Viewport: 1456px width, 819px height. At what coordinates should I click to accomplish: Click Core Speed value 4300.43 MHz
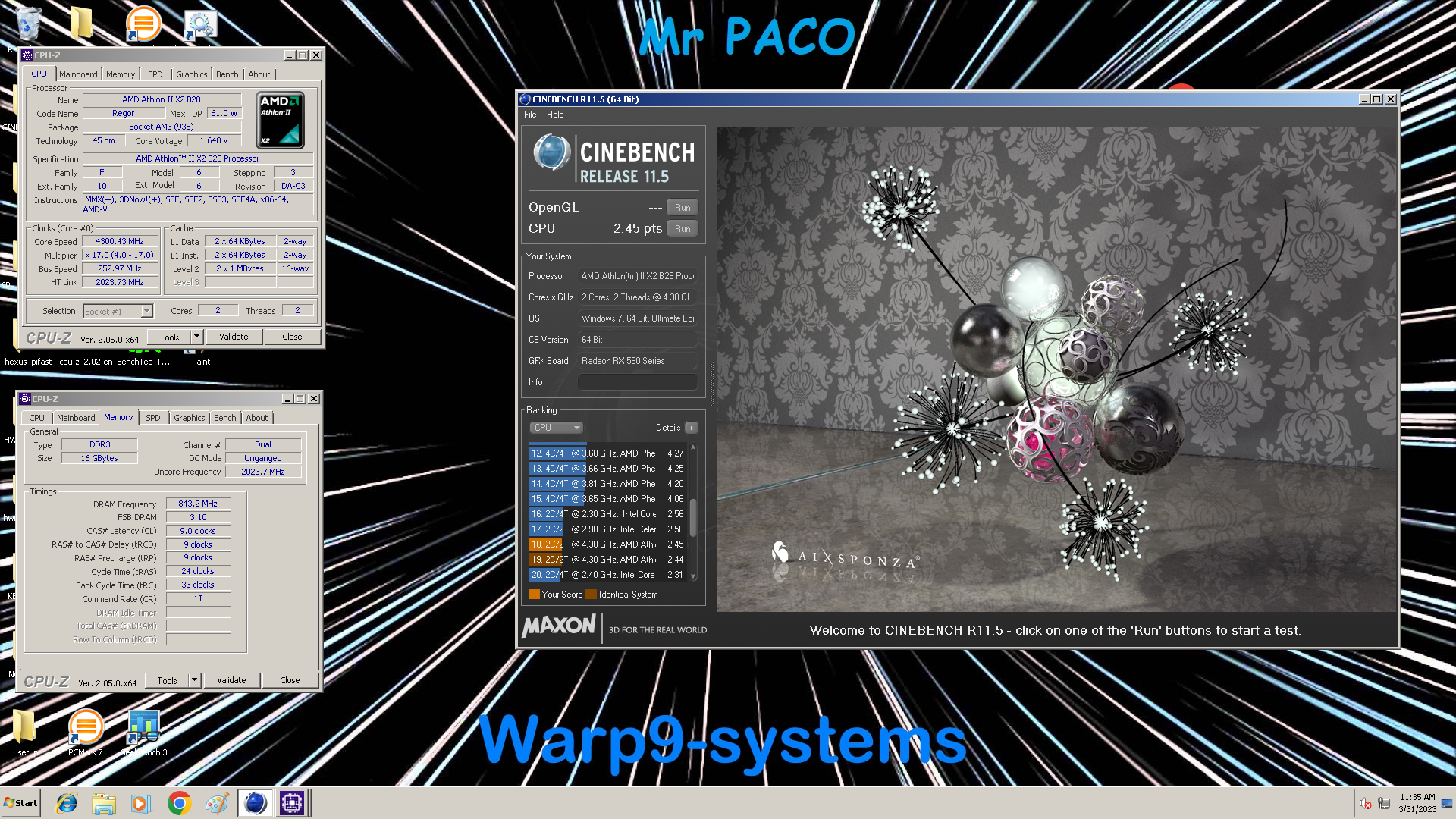pos(120,241)
